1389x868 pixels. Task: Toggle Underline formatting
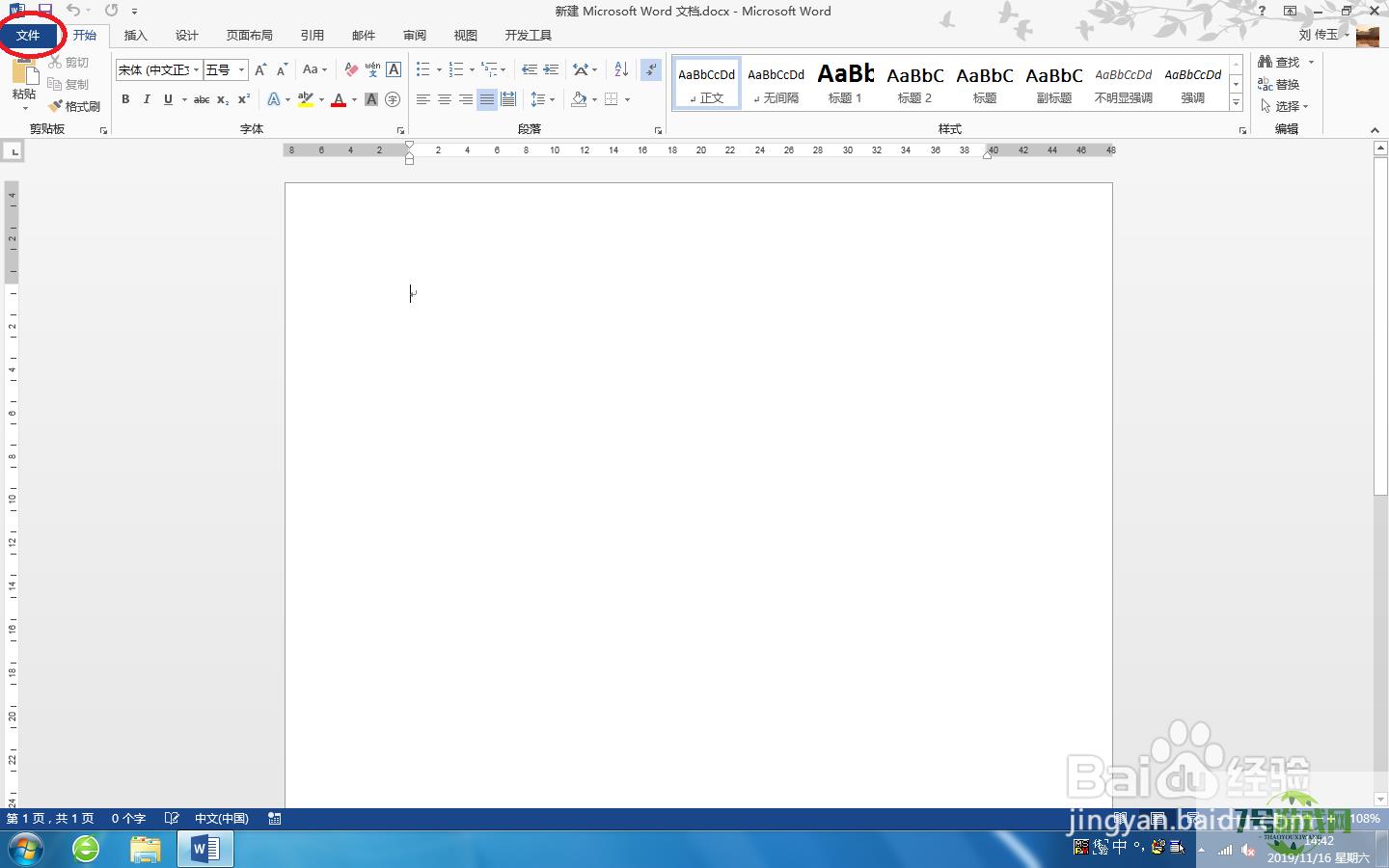point(168,99)
